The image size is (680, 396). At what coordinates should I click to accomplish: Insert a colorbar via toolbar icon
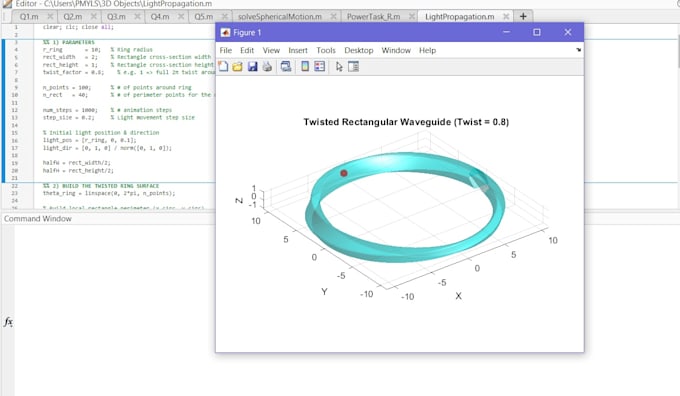(305, 66)
